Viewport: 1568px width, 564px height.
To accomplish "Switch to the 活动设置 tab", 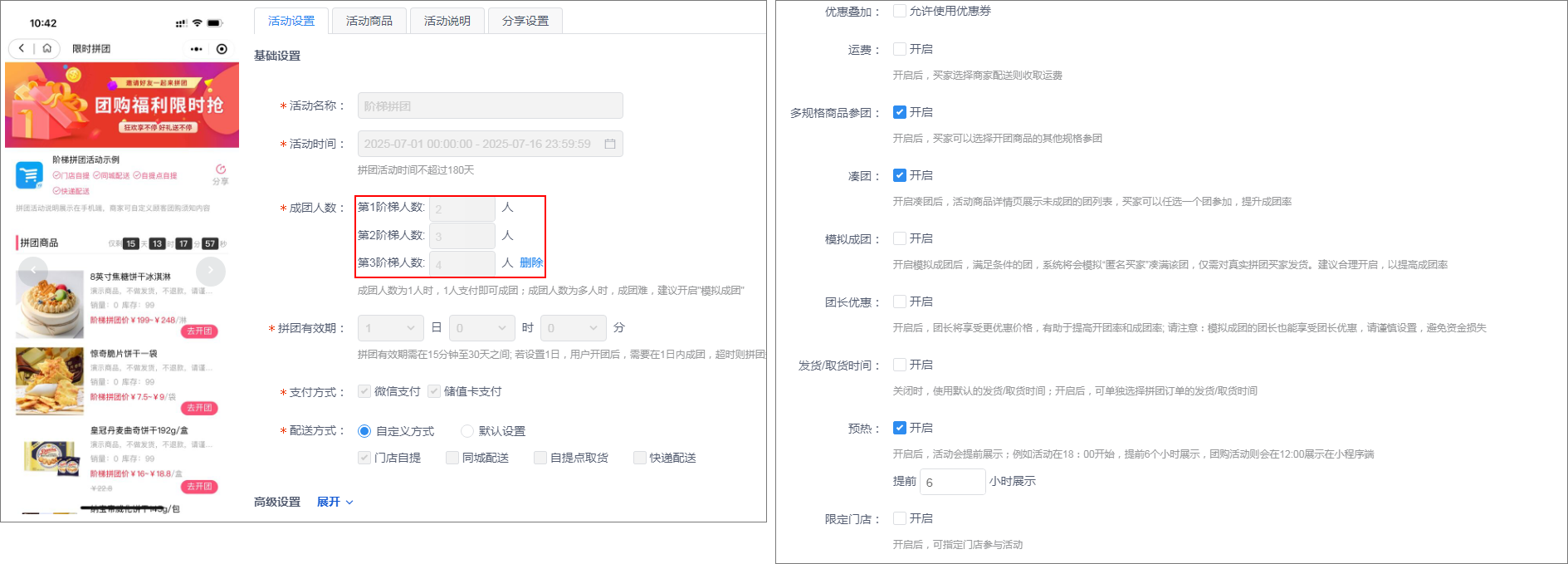I will pos(291,21).
